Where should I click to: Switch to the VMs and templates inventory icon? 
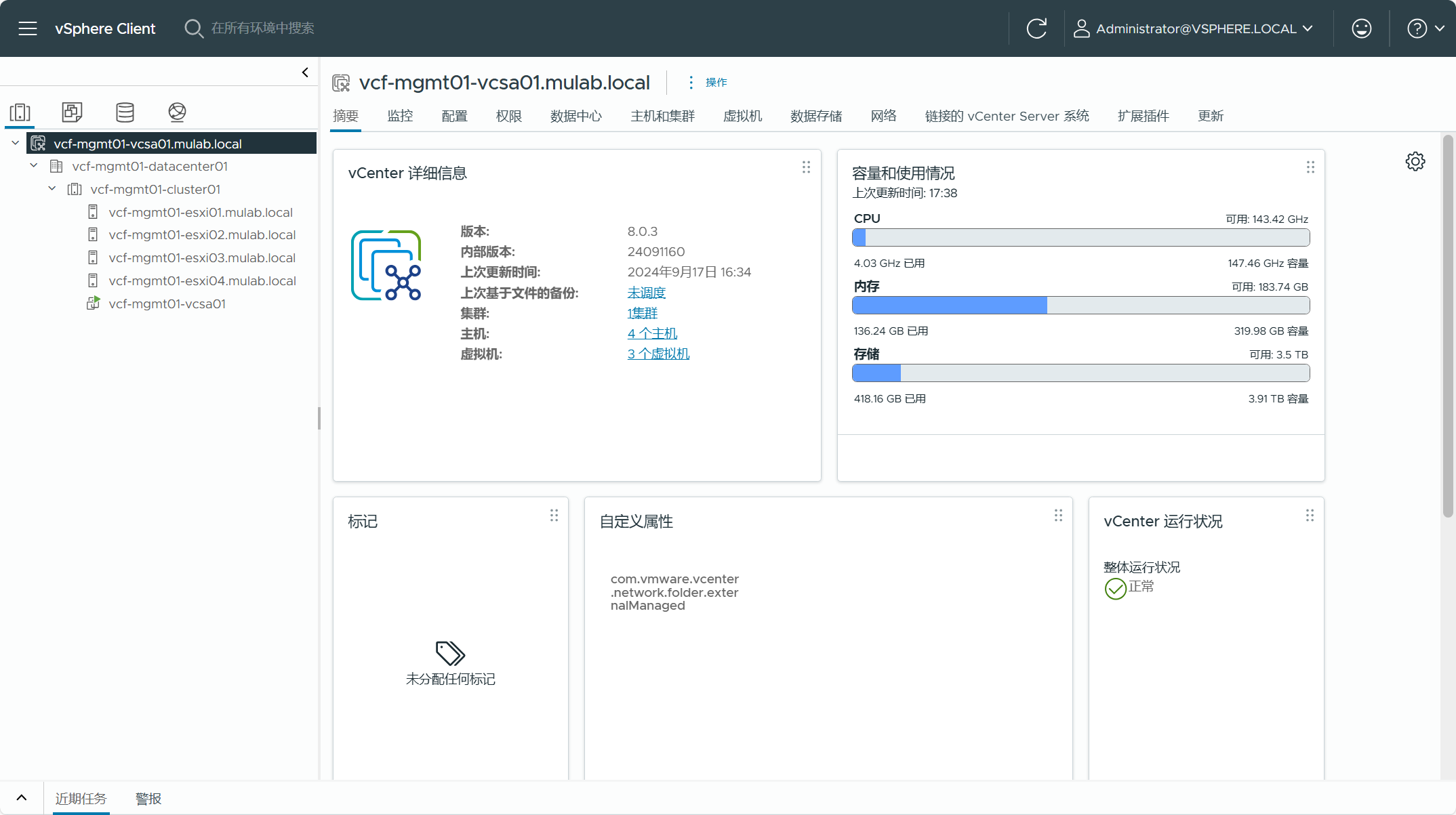click(x=72, y=112)
